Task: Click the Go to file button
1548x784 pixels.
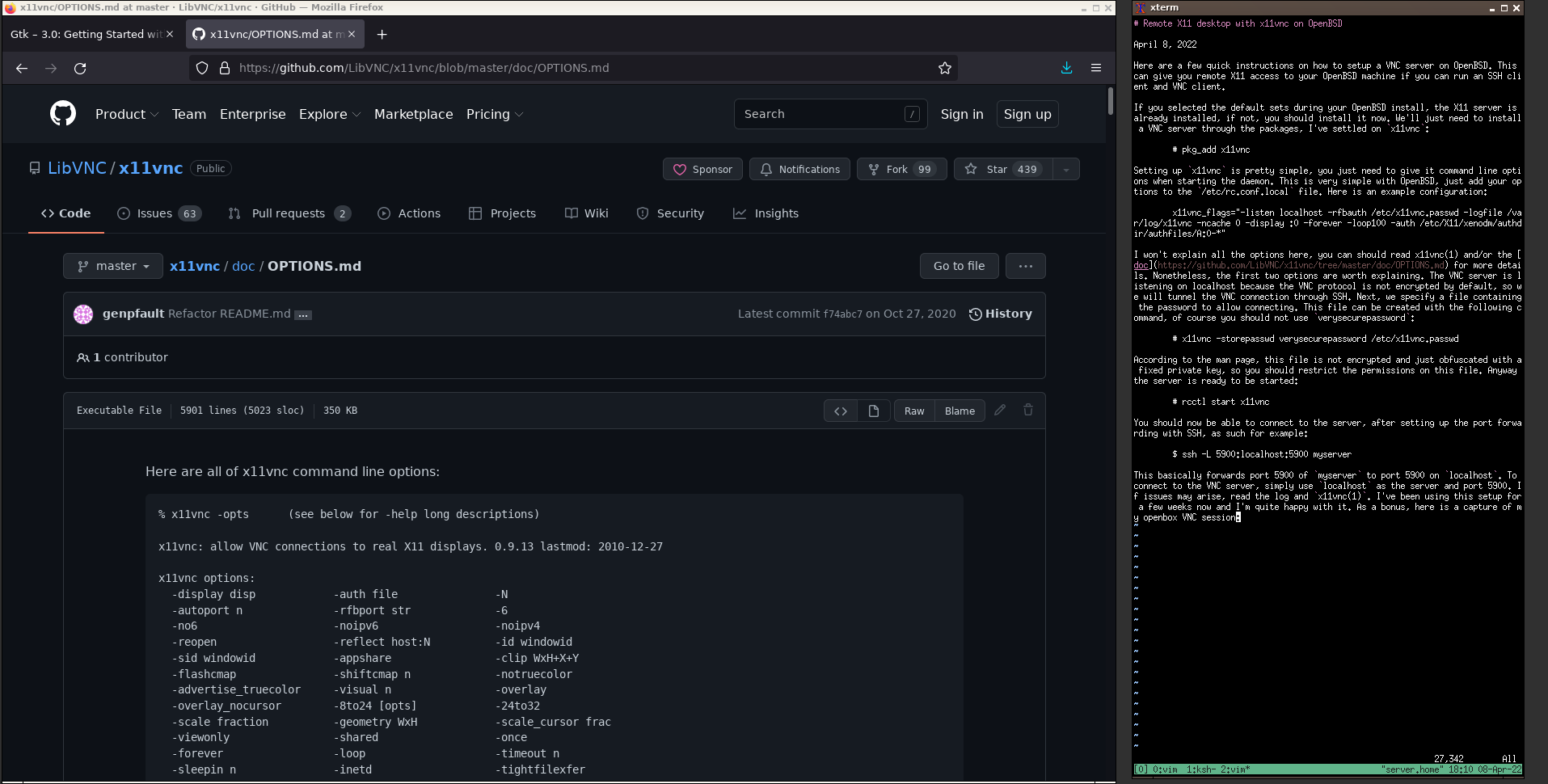Action: [959, 266]
